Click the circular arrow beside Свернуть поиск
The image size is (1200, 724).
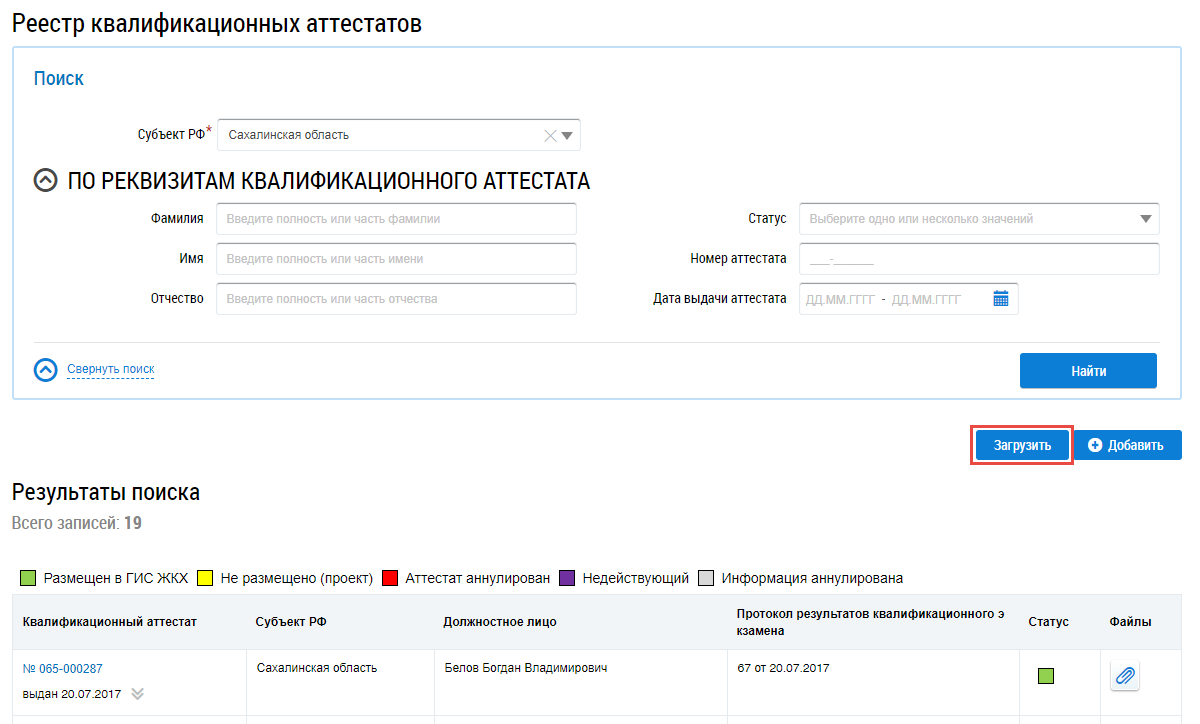tap(46, 370)
